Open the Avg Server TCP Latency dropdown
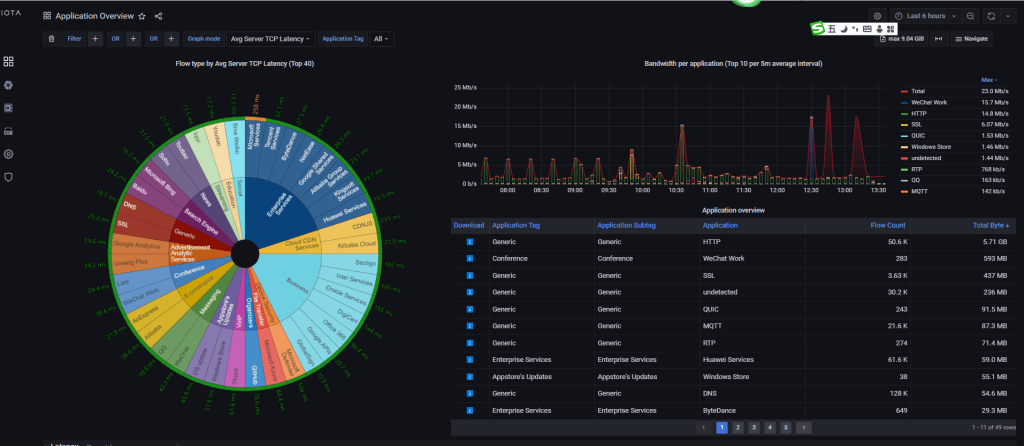 271,39
